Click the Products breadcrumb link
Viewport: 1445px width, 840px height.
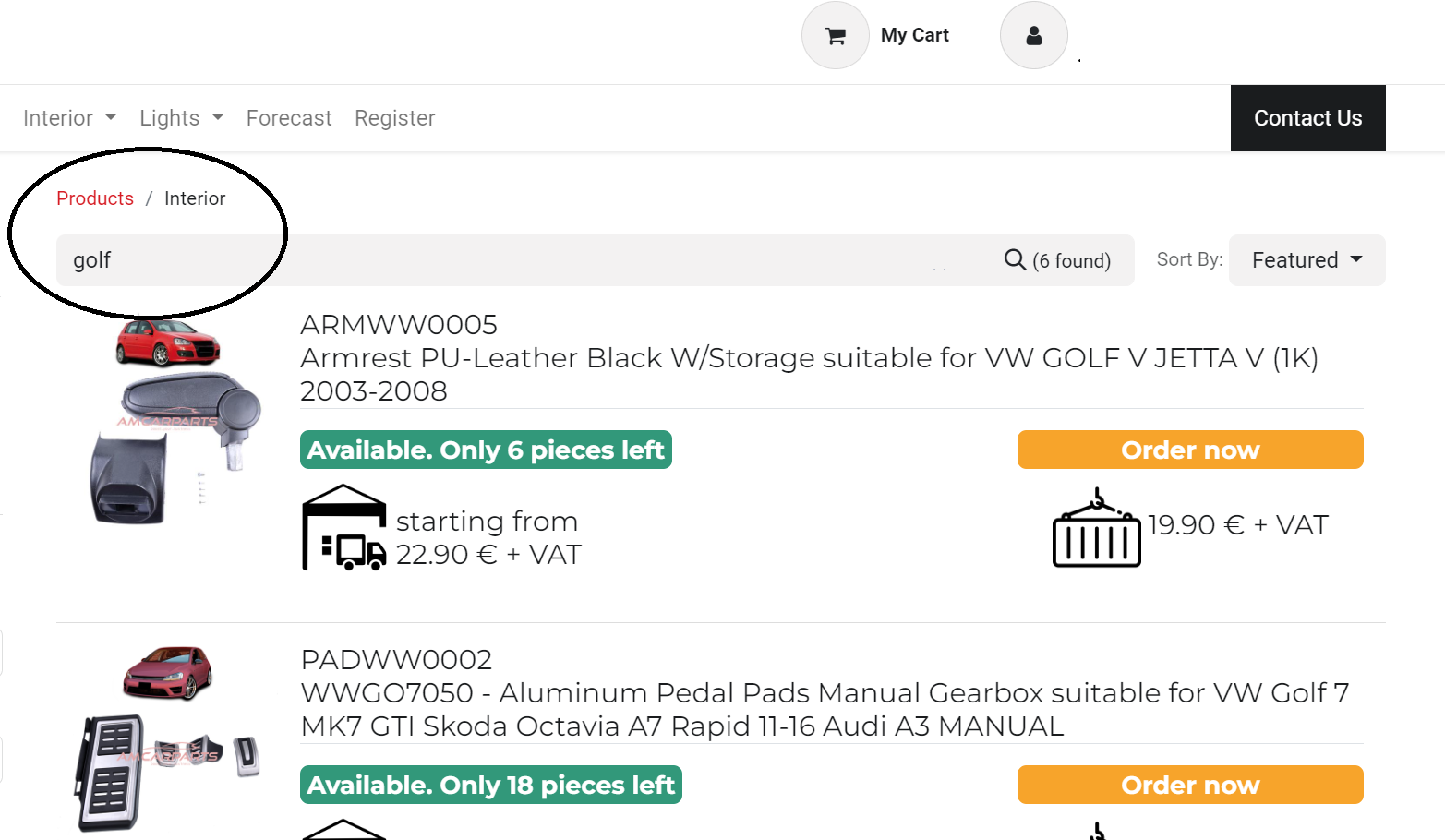click(95, 198)
